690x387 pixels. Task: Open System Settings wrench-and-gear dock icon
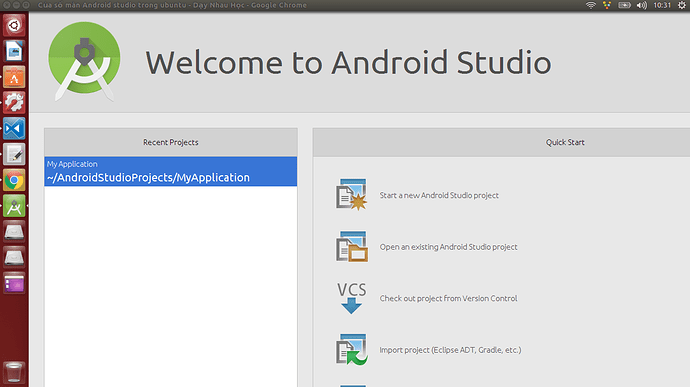pyautogui.click(x=14, y=103)
